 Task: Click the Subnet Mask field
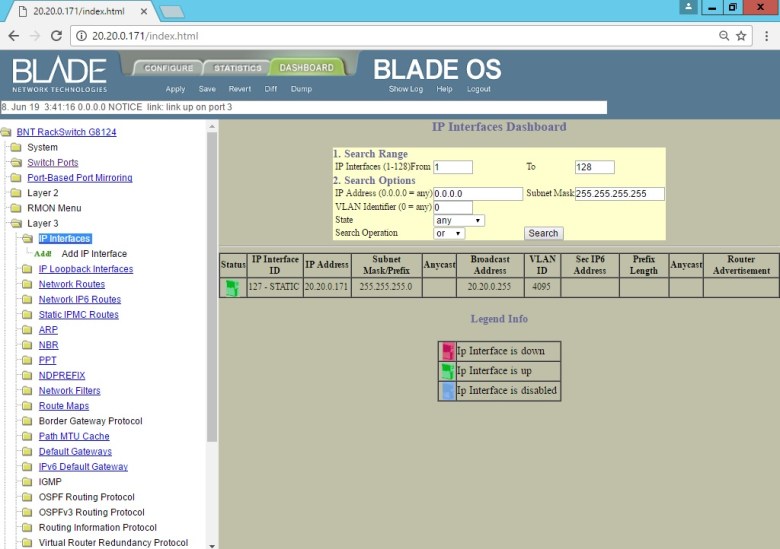pos(620,193)
